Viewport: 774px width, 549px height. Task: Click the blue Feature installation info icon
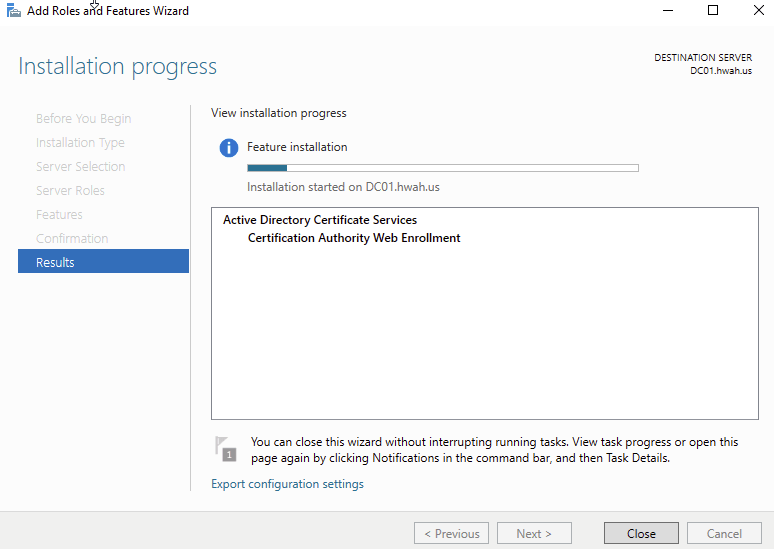click(229, 148)
